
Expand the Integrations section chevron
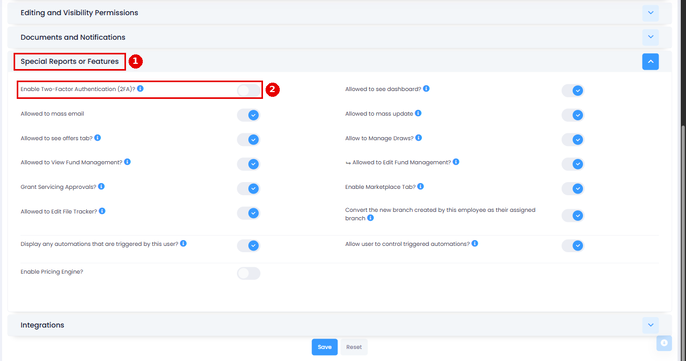tap(651, 325)
